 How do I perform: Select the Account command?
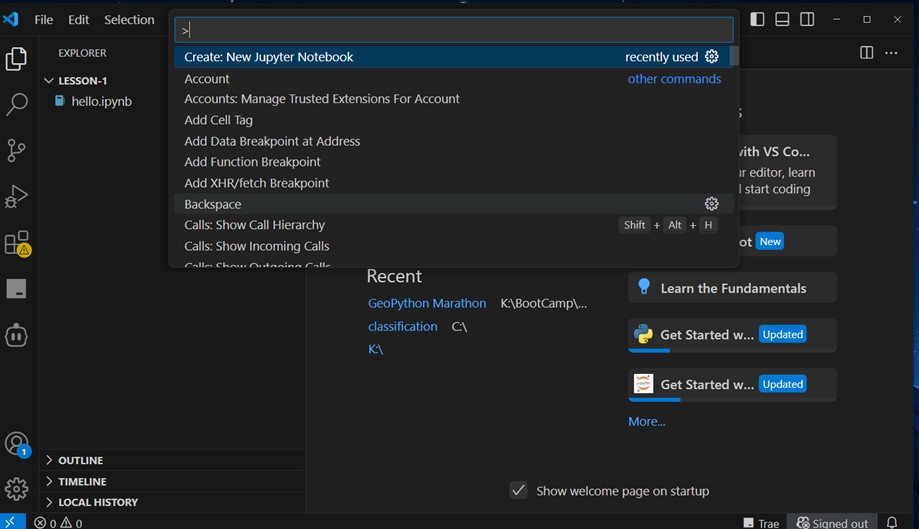454,79
